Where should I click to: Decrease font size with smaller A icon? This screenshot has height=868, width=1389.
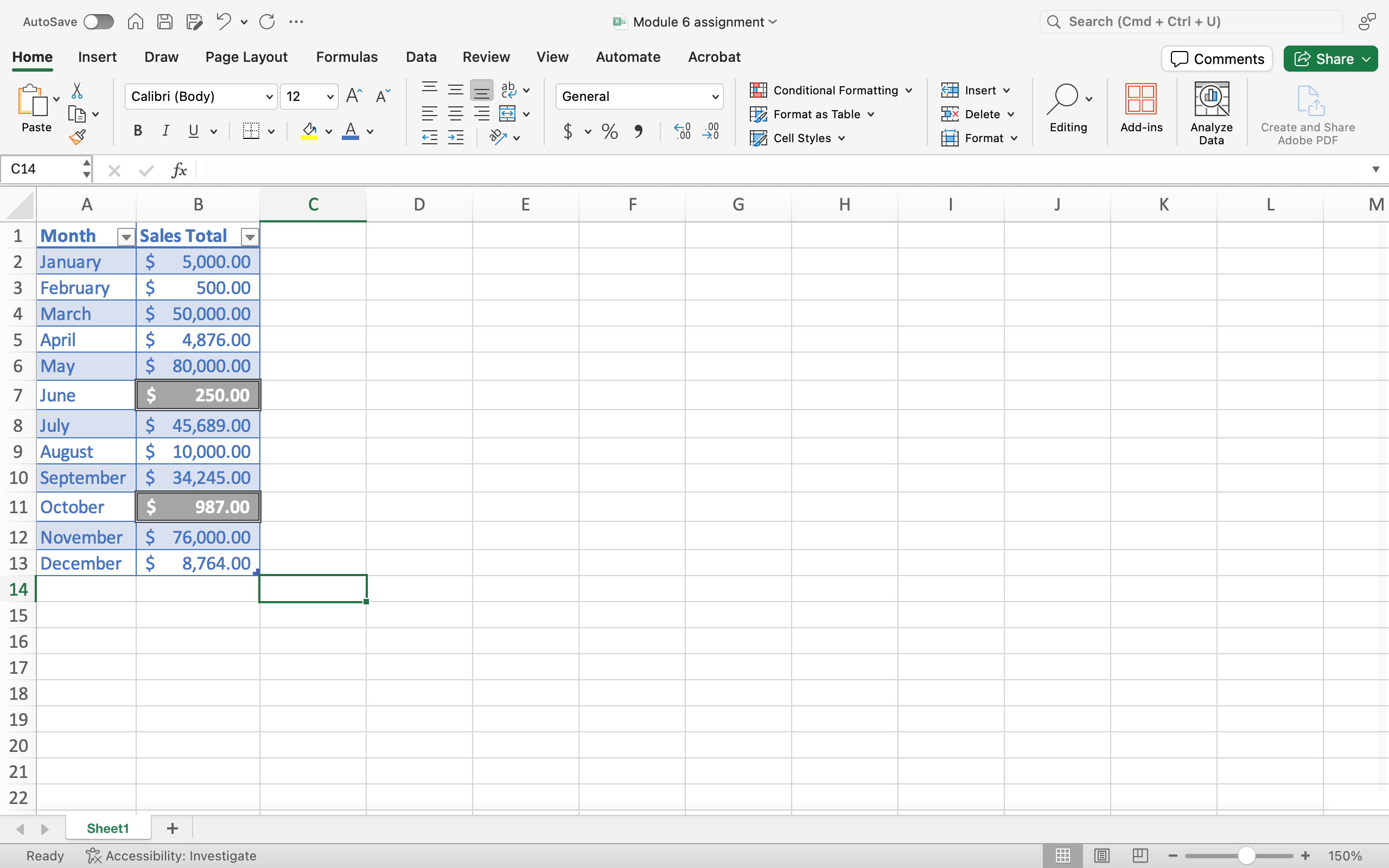(x=383, y=96)
